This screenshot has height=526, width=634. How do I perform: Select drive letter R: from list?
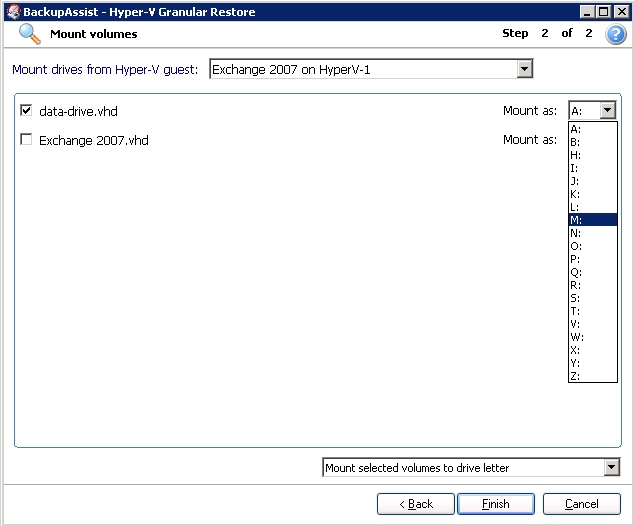point(593,285)
